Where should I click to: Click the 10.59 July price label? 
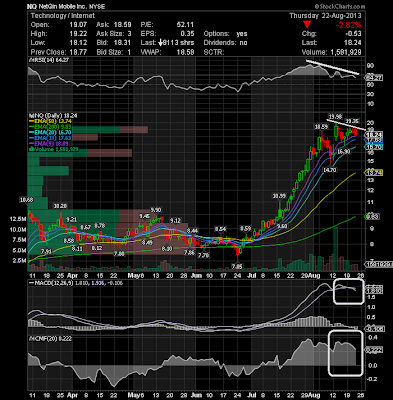point(279,196)
